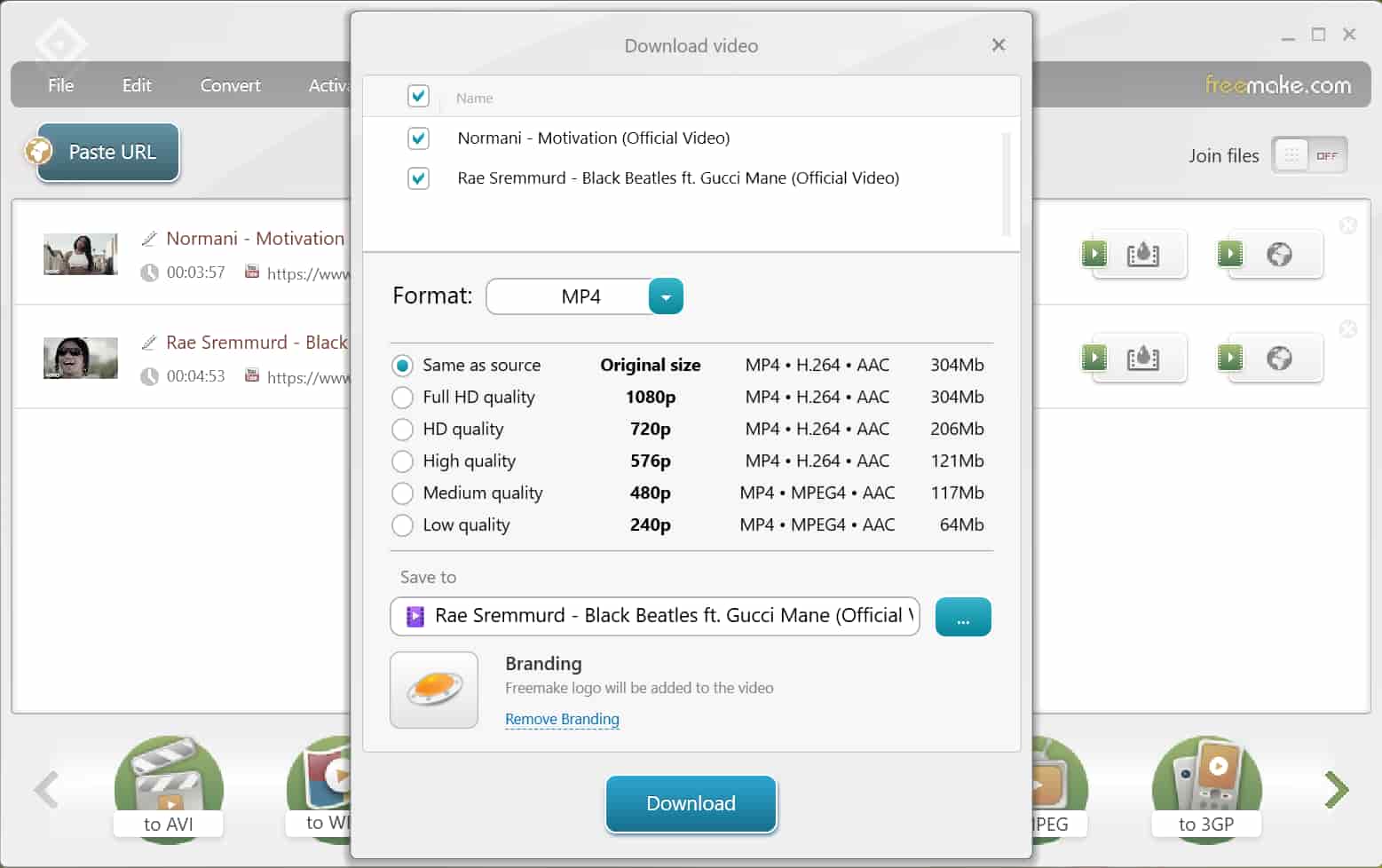
Task: Select the to AVI conversion icon
Action: [168, 785]
